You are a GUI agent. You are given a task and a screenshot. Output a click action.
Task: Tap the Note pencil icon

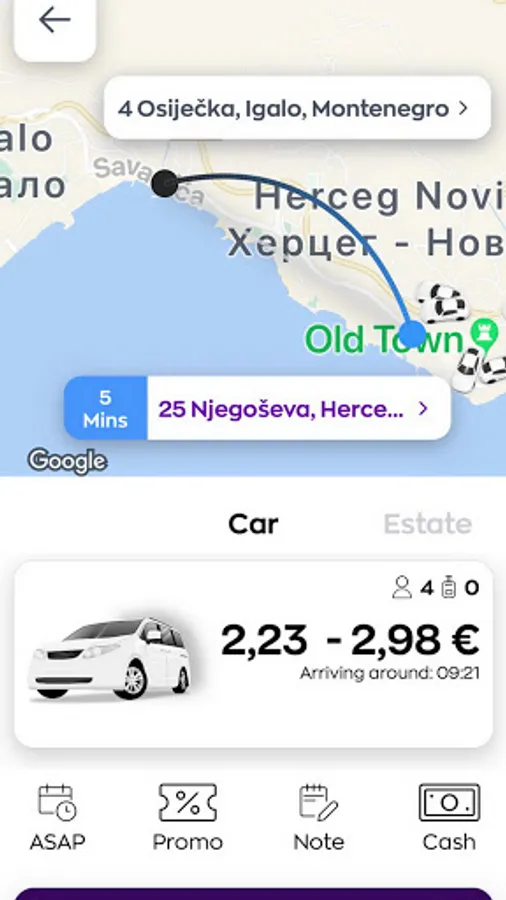(318, 802)
